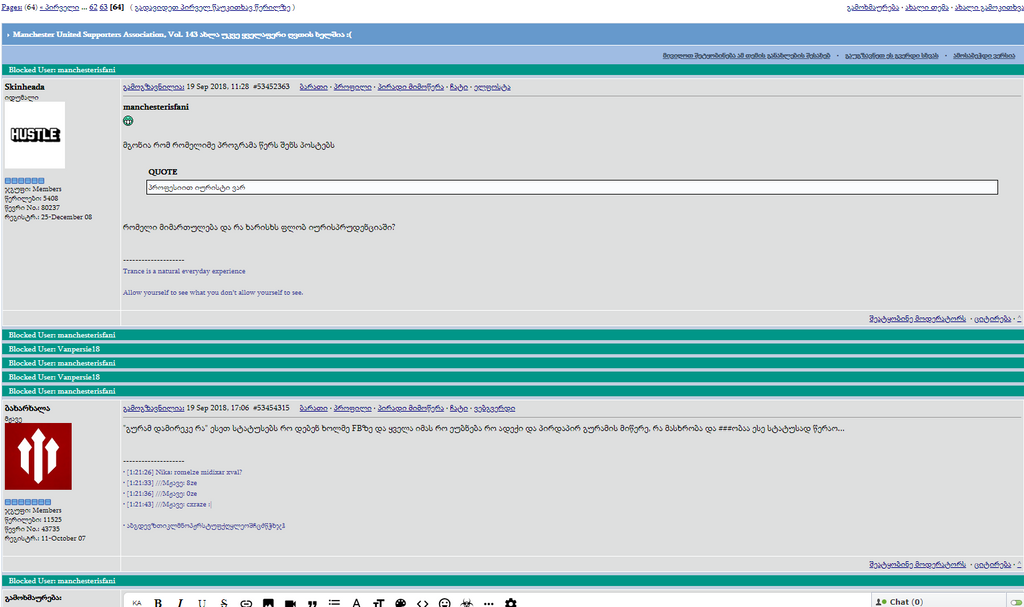Insert a video using the camera icon
The width and height of the screenshot is (1024, 607).
tap(291, 602)
